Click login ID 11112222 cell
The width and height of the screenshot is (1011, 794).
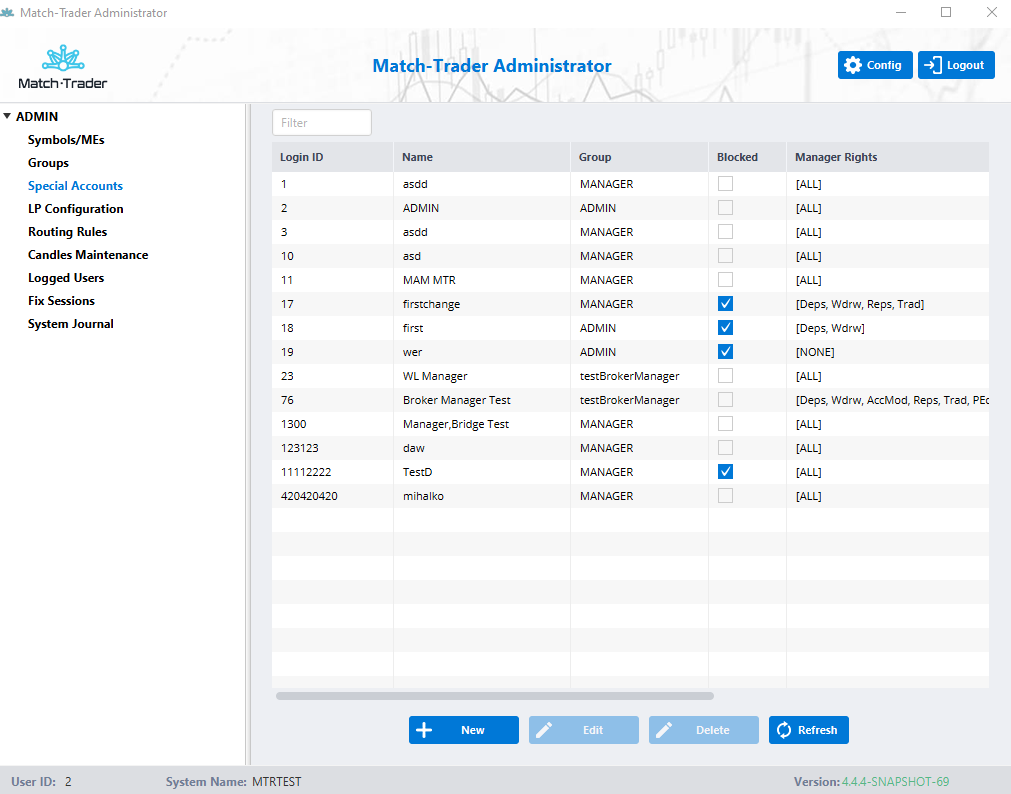tap(333, 471)
